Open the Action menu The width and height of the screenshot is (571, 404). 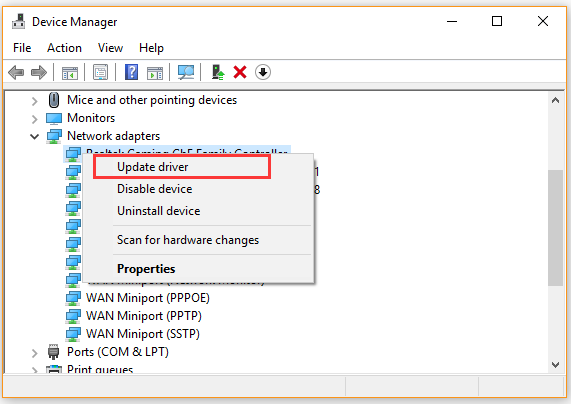click(x=64, y=48)
